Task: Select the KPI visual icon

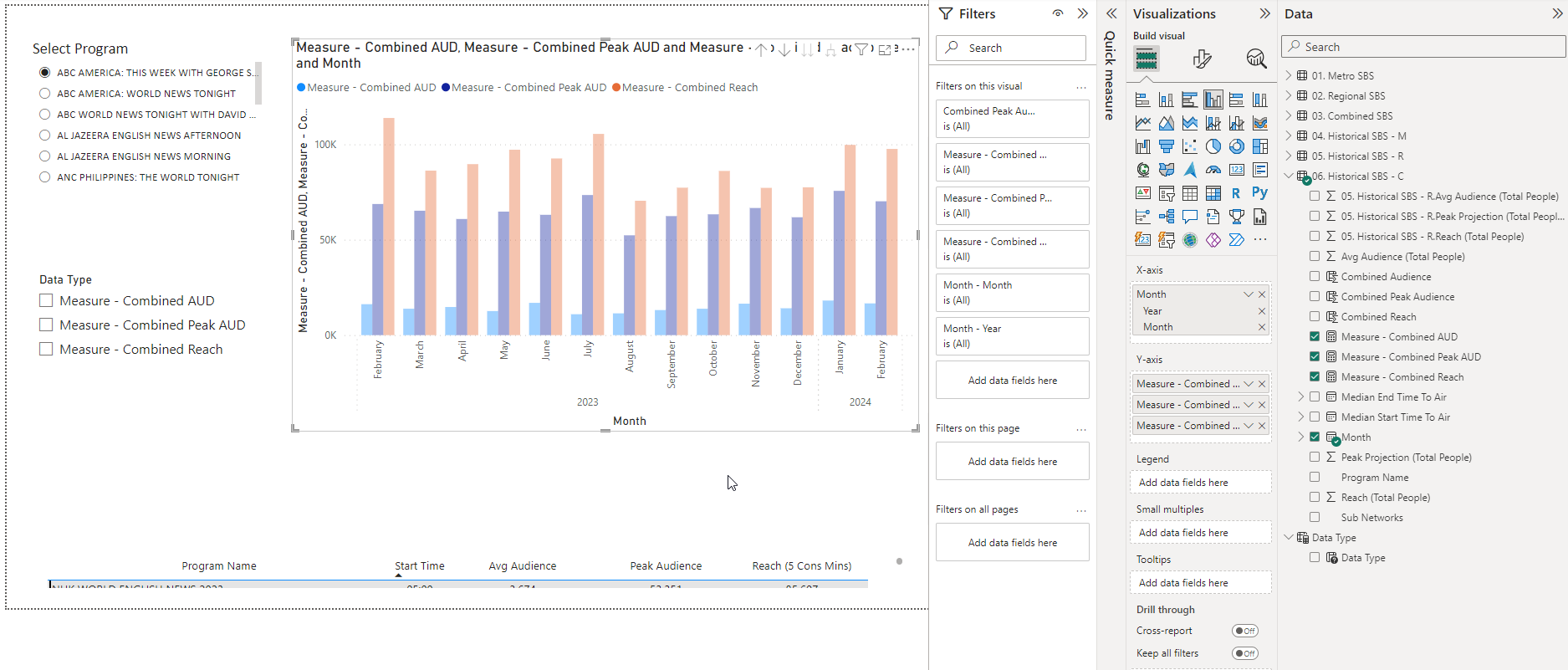Action: (1143, 193)
